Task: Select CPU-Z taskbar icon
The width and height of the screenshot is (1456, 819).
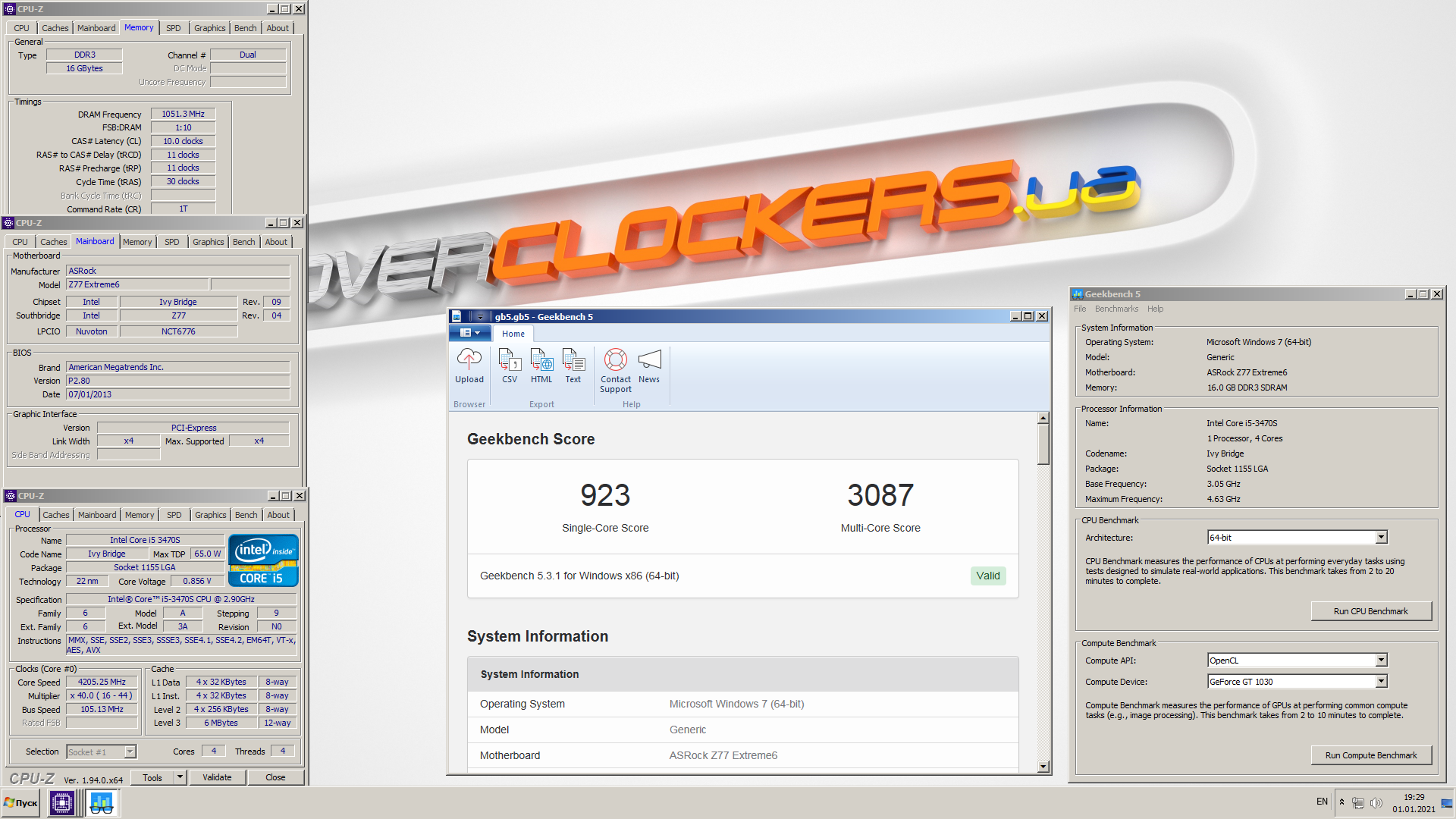Action: 61,802
